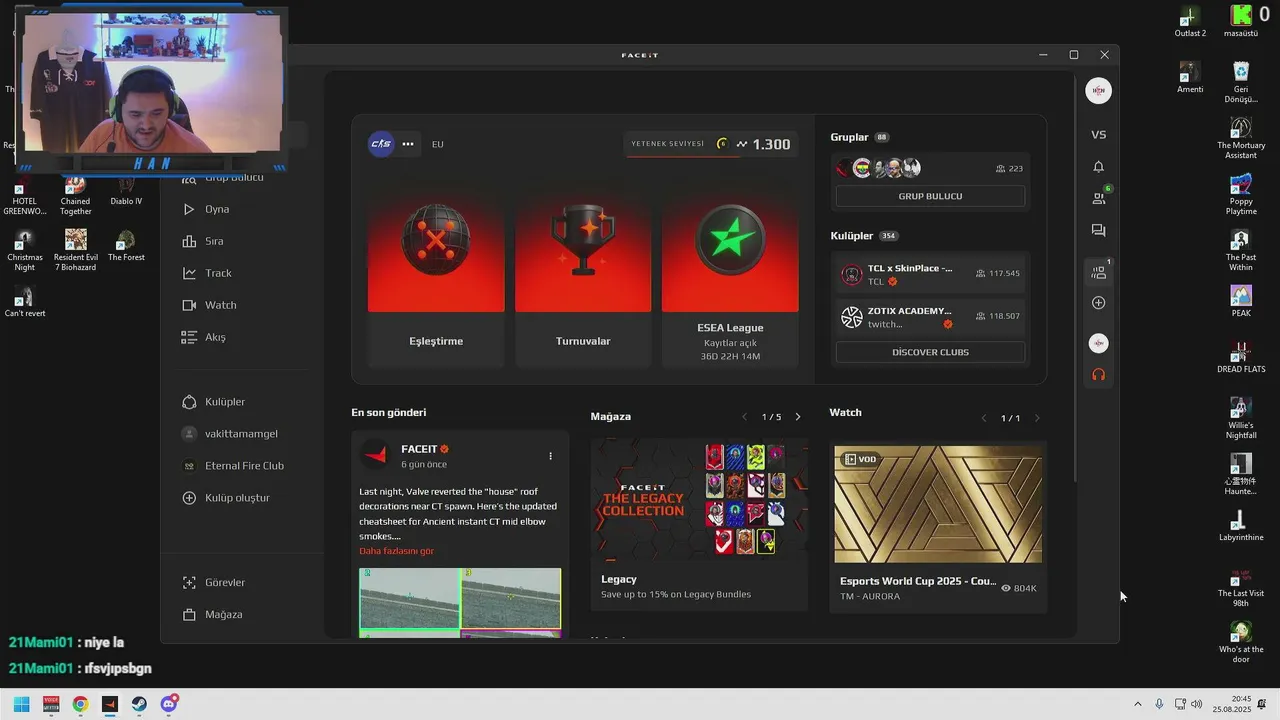Open Outlast 2 desktop shortcut

coord(1190,21)
